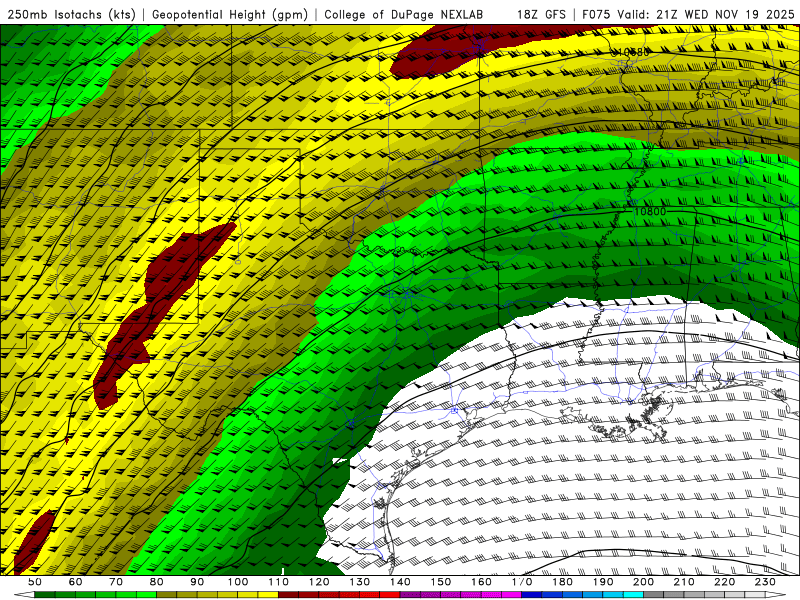Click the 210 knot legend label
This screenshot has width=800, height=600.
tap(684, 582)
